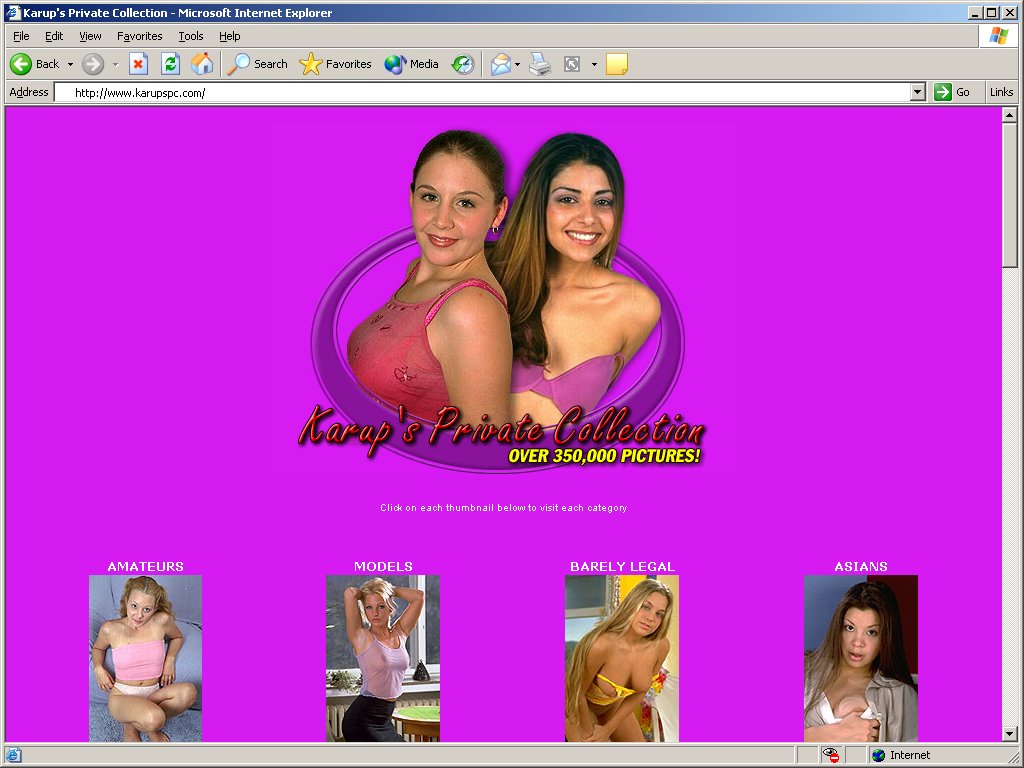This screenshot has width=1024, height=768.
Task: Maximize the Internet Explorer window
Action: click(991, 12)
